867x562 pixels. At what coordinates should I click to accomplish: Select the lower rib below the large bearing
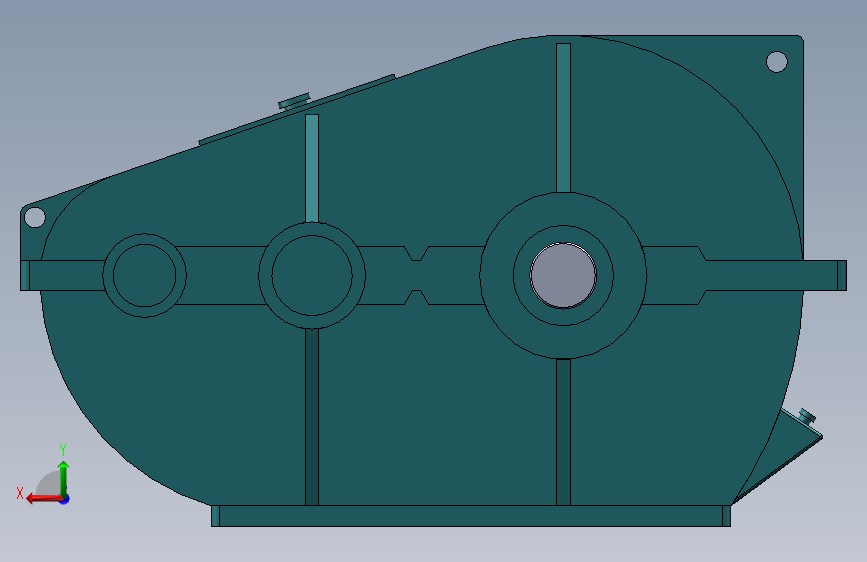tap(563, 432)
